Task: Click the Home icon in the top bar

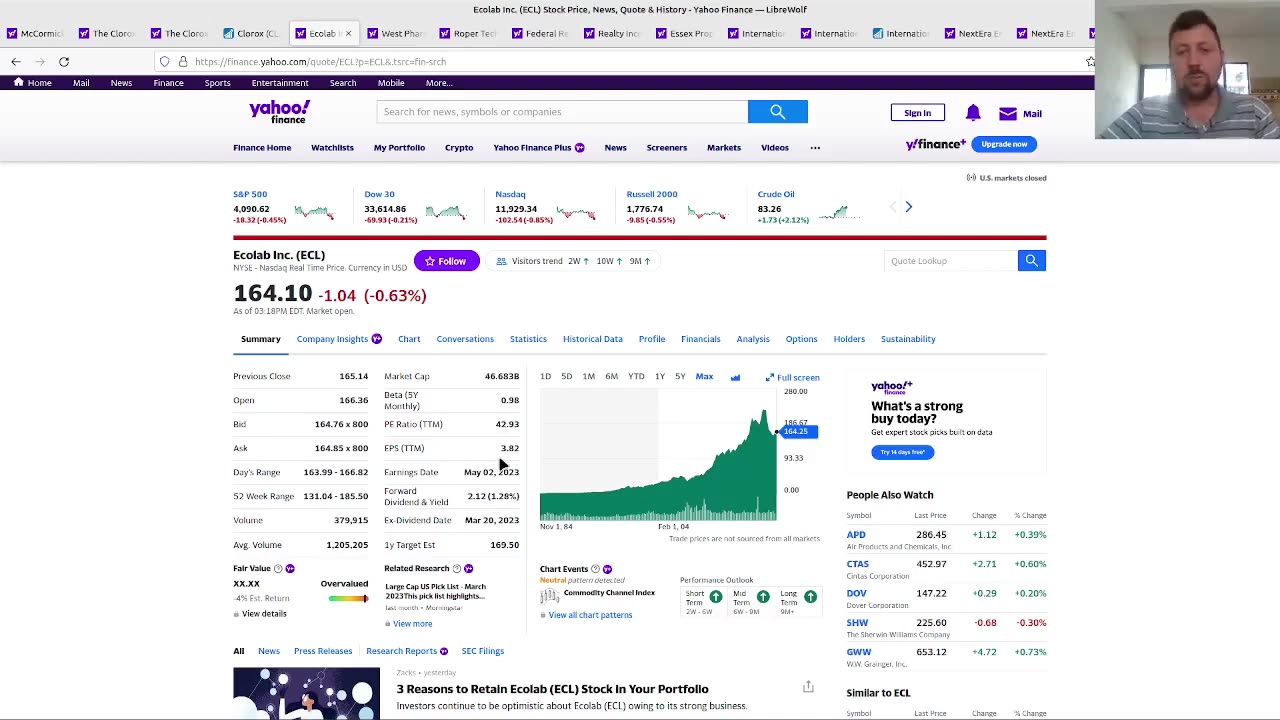Action: (x=18, y=82)
